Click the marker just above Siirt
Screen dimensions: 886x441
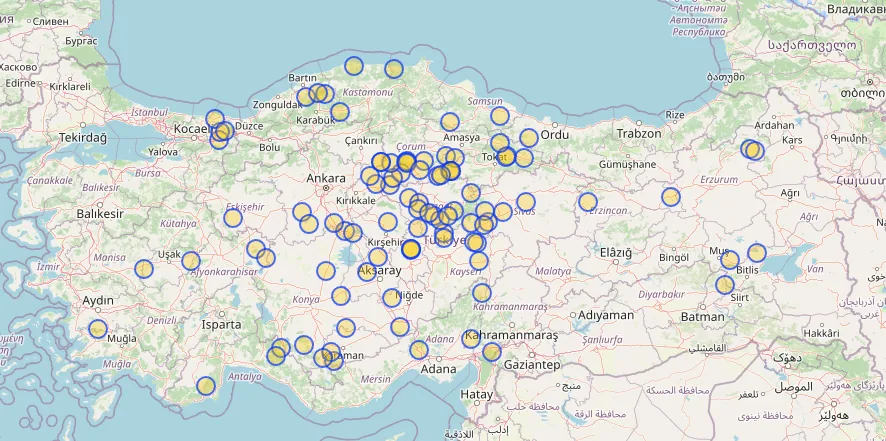coord(725,285)
